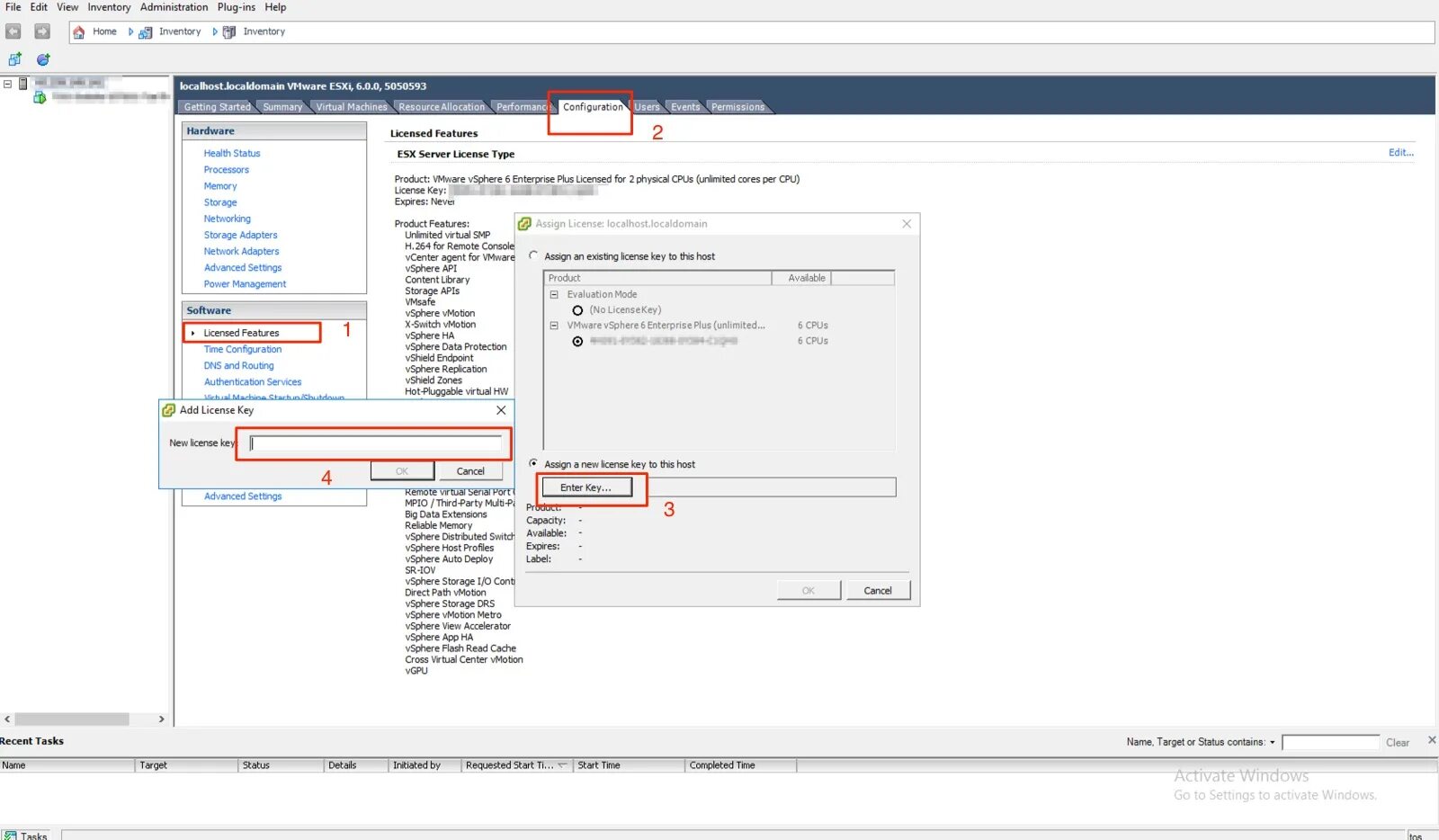Click the Enter Key... button

(585, 487)
